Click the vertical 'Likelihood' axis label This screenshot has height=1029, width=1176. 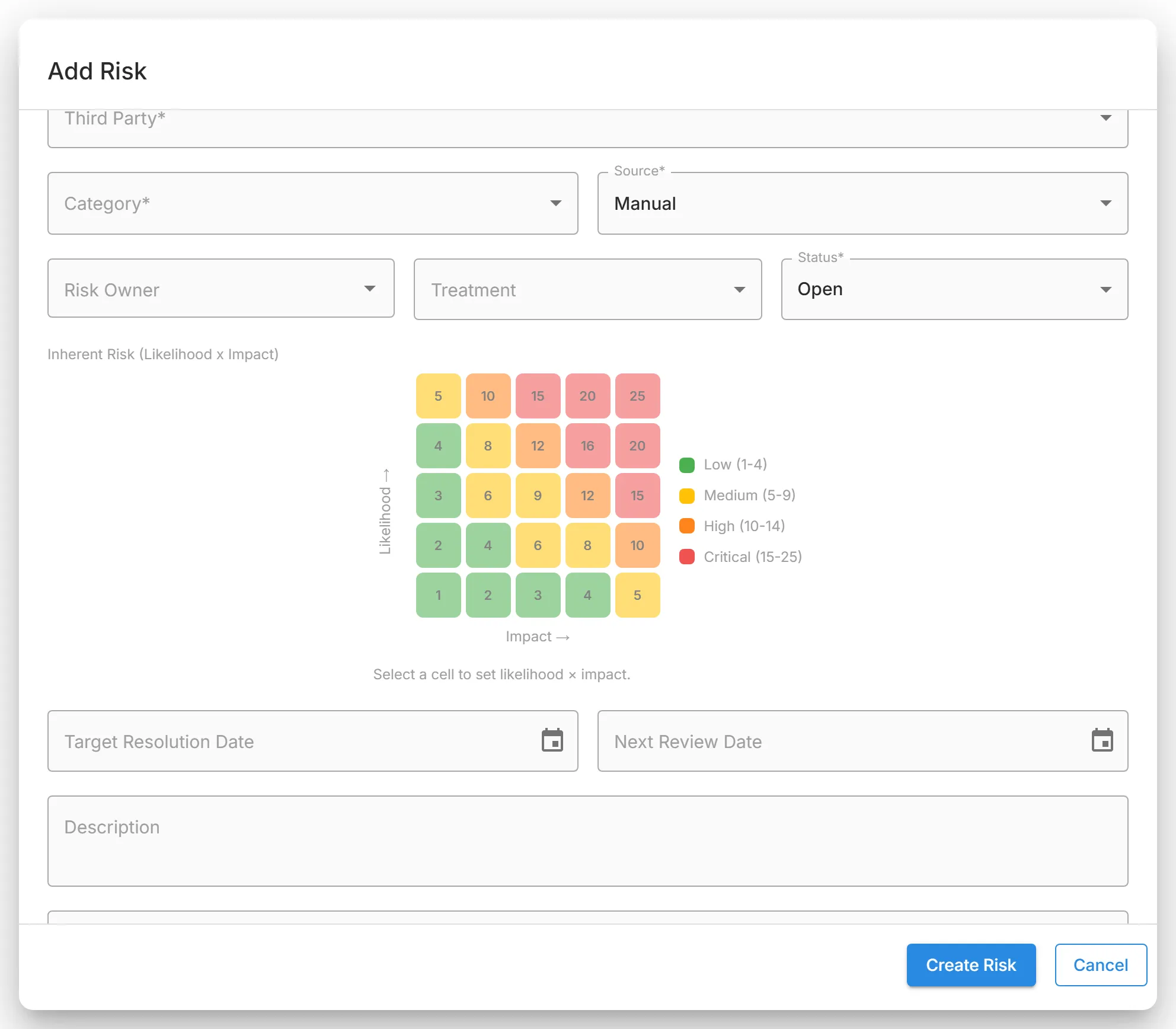point(385,512)
